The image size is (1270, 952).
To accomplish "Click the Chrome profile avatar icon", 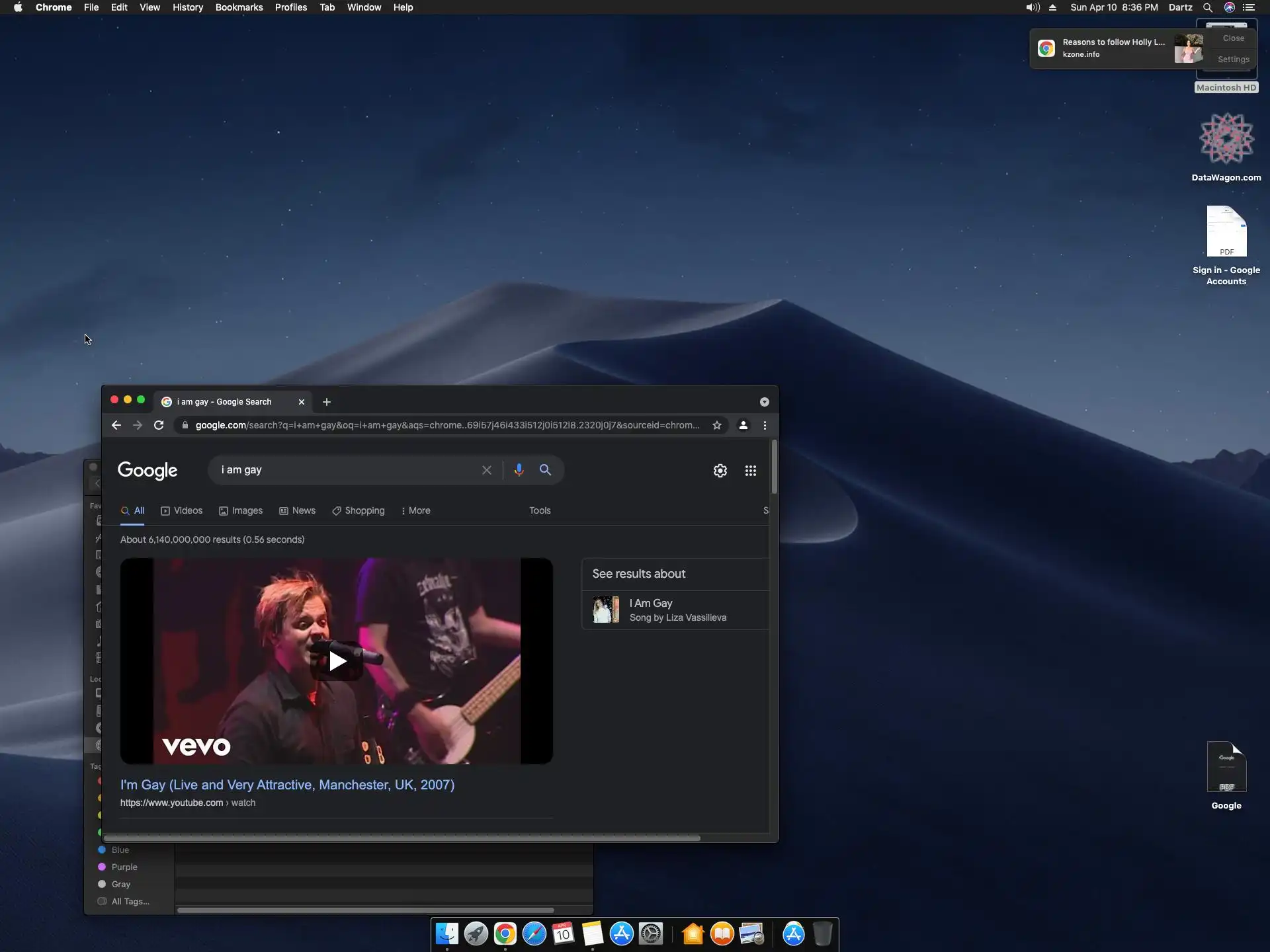I will click(743, 425).
